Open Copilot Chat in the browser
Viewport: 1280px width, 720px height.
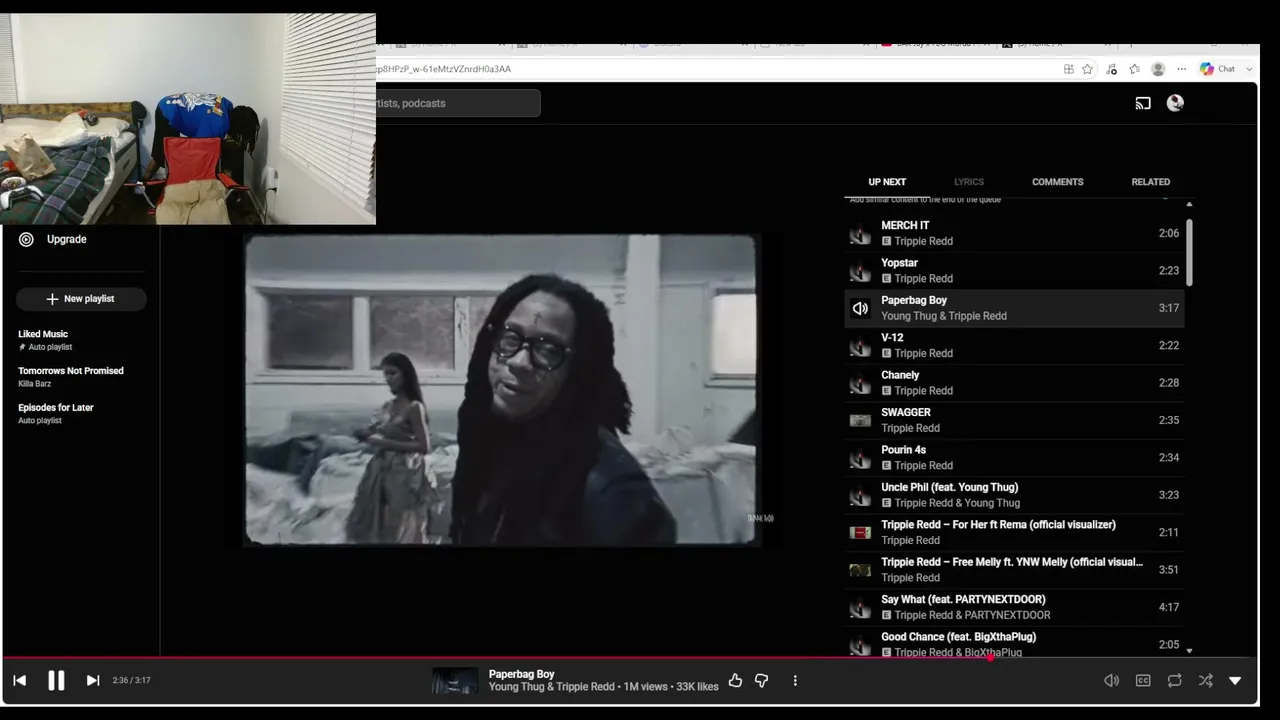1217,69
